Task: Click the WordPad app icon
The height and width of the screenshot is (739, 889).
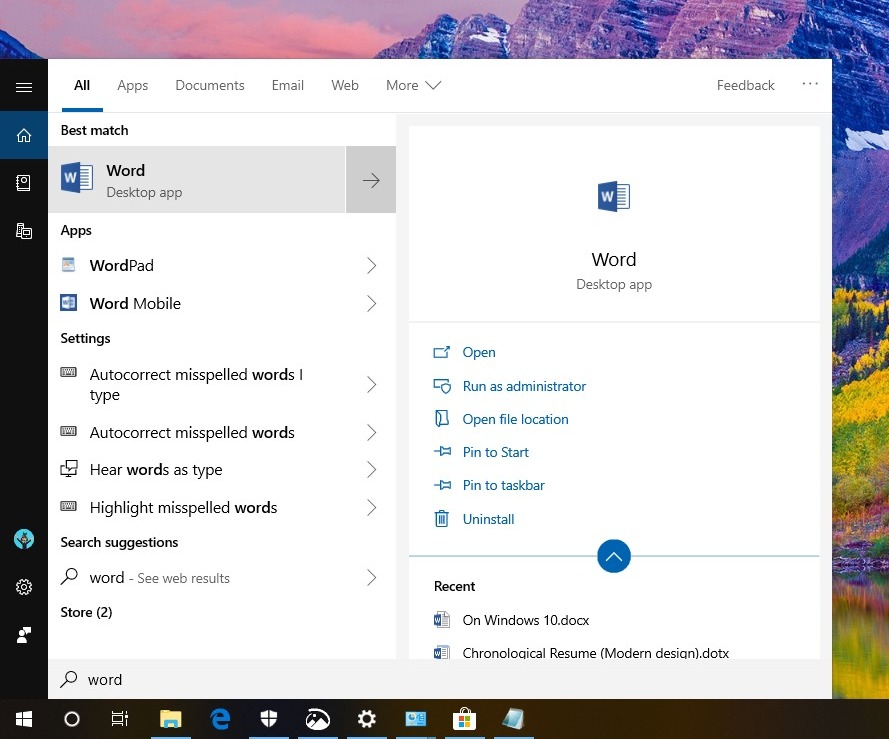Action: [69, 265]
